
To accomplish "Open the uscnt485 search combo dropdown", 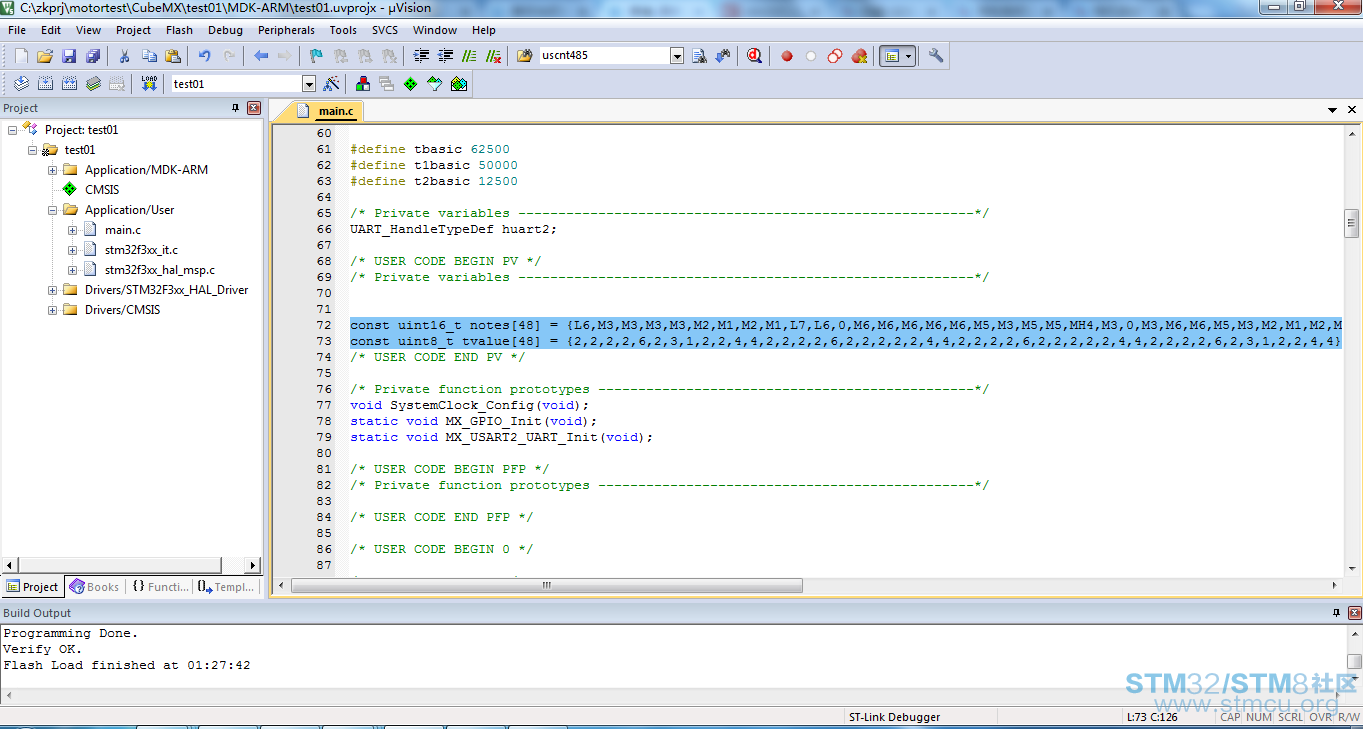I will click(677, 56).
